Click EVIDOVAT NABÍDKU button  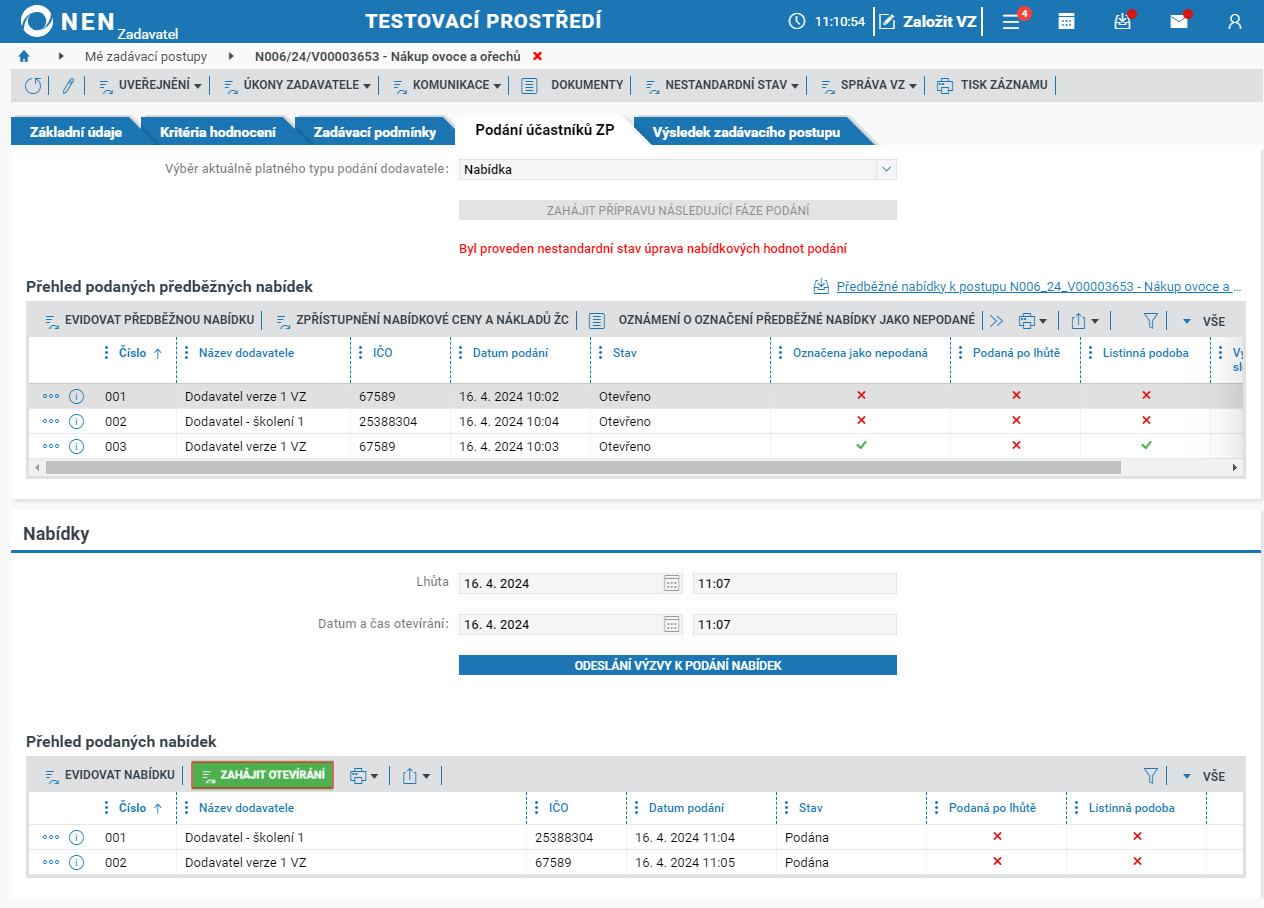[x=110, y=776]
